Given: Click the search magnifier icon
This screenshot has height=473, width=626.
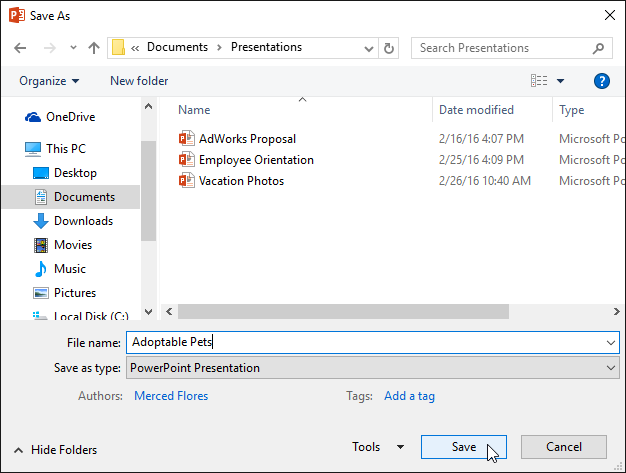Looking at the screenshot, I should 598,47.
